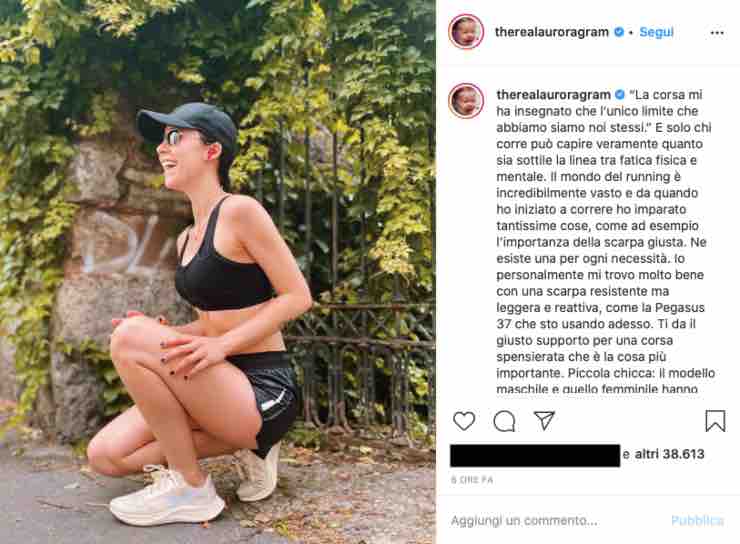Screen dimensions: 740x544
Task: Click the white running shoe in the photo
Action: pyautogui.click(x=167, y=496)
